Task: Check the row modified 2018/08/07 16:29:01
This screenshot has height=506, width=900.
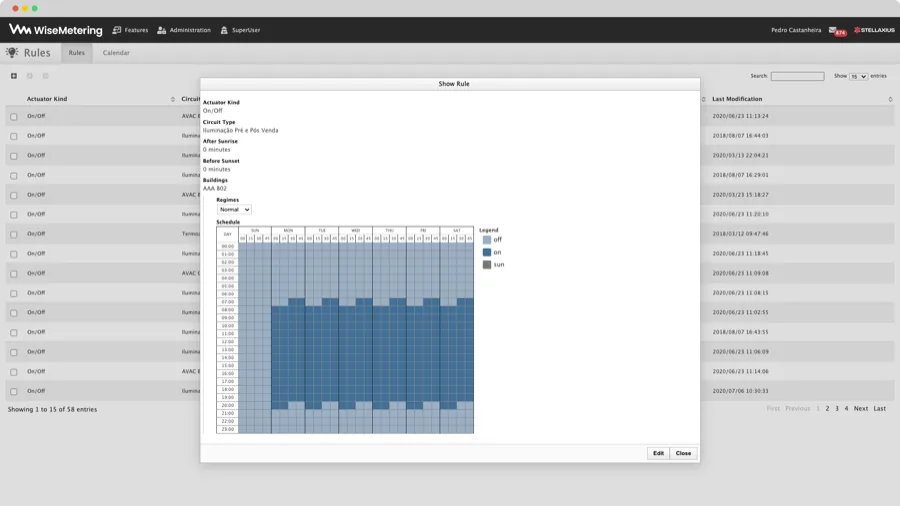Action: click(x=14, y=176)
